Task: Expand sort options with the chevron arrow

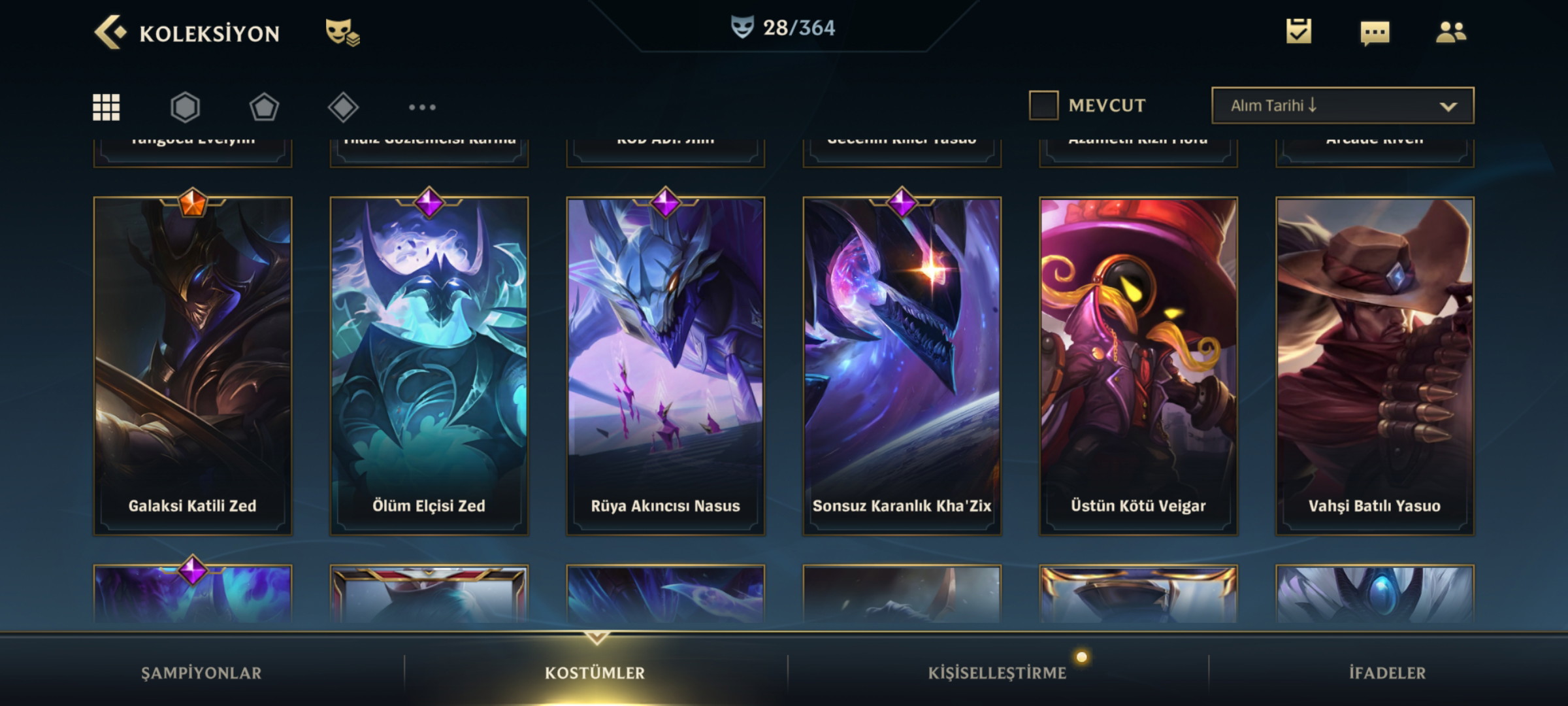Action: pos(1448,107)
